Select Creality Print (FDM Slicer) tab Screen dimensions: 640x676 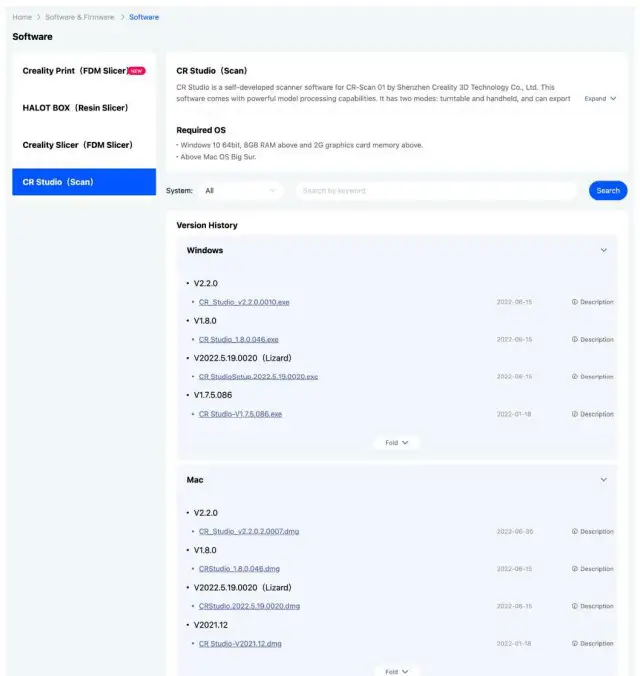pos(84,71)
